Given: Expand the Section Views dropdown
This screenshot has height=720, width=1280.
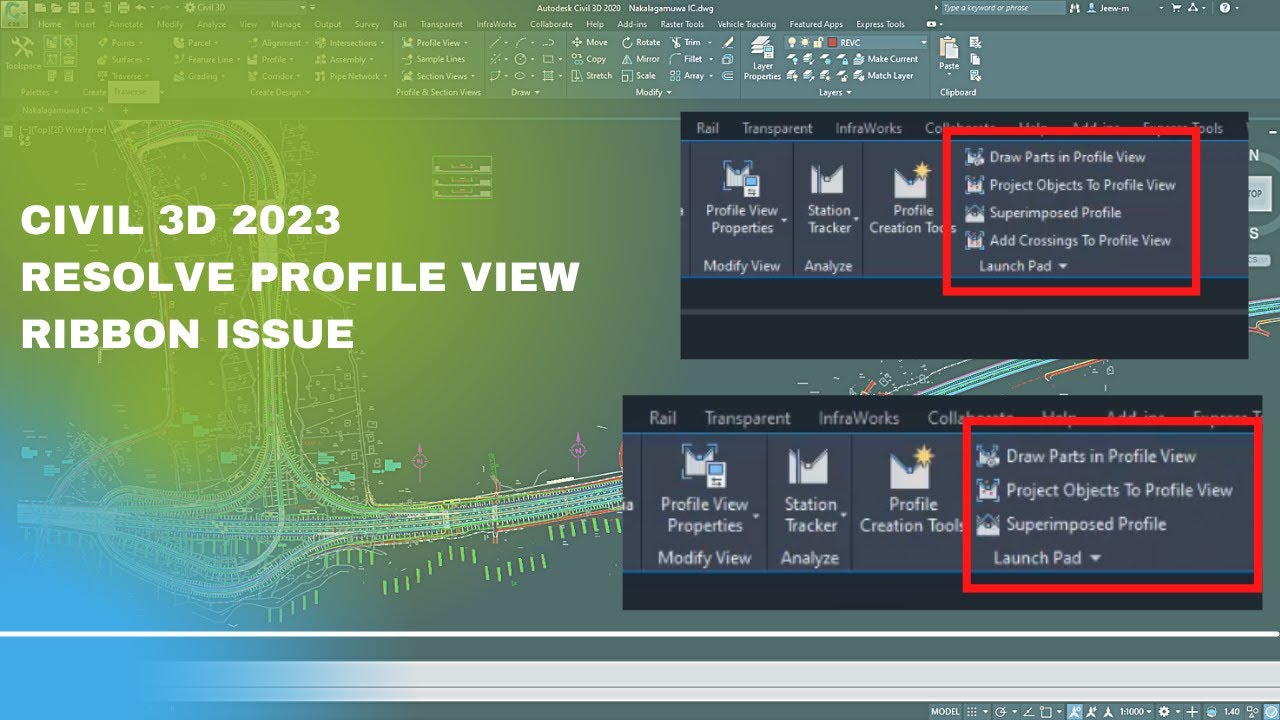Looking at the screenshot, I should pos(472,77).
